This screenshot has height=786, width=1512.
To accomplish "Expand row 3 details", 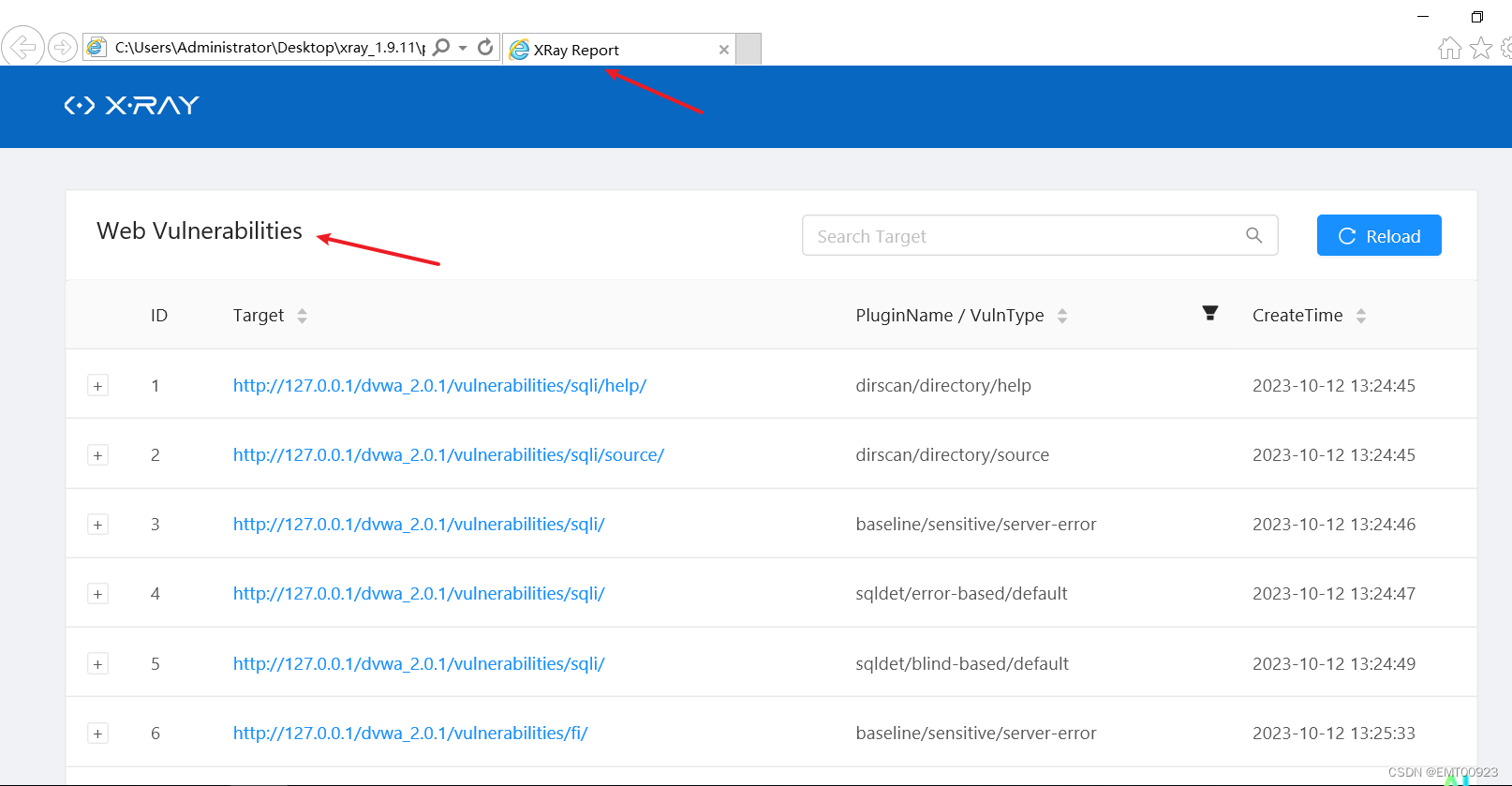I will [97, 524].
